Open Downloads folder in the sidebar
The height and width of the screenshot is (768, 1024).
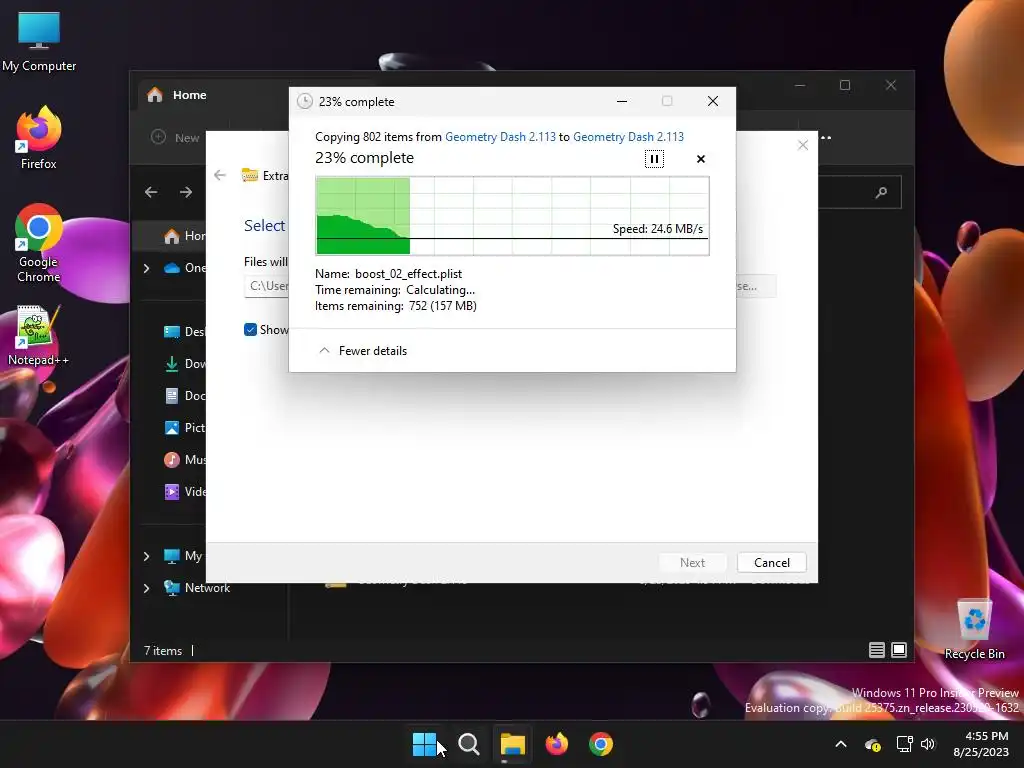click(x=183, y=364)
